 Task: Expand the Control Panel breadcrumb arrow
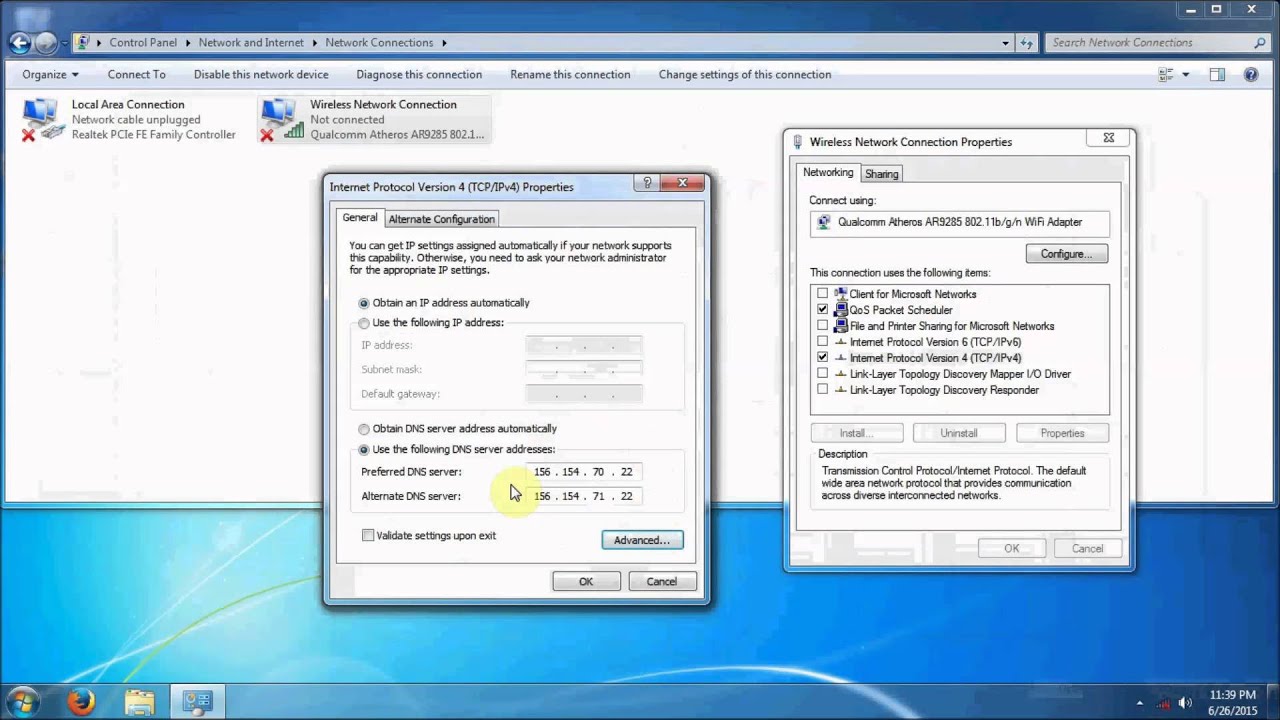[189, 43]
